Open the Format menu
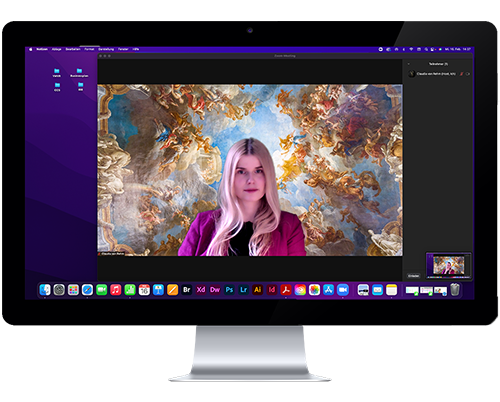This screenshot has width=500, height=402. 89,49
